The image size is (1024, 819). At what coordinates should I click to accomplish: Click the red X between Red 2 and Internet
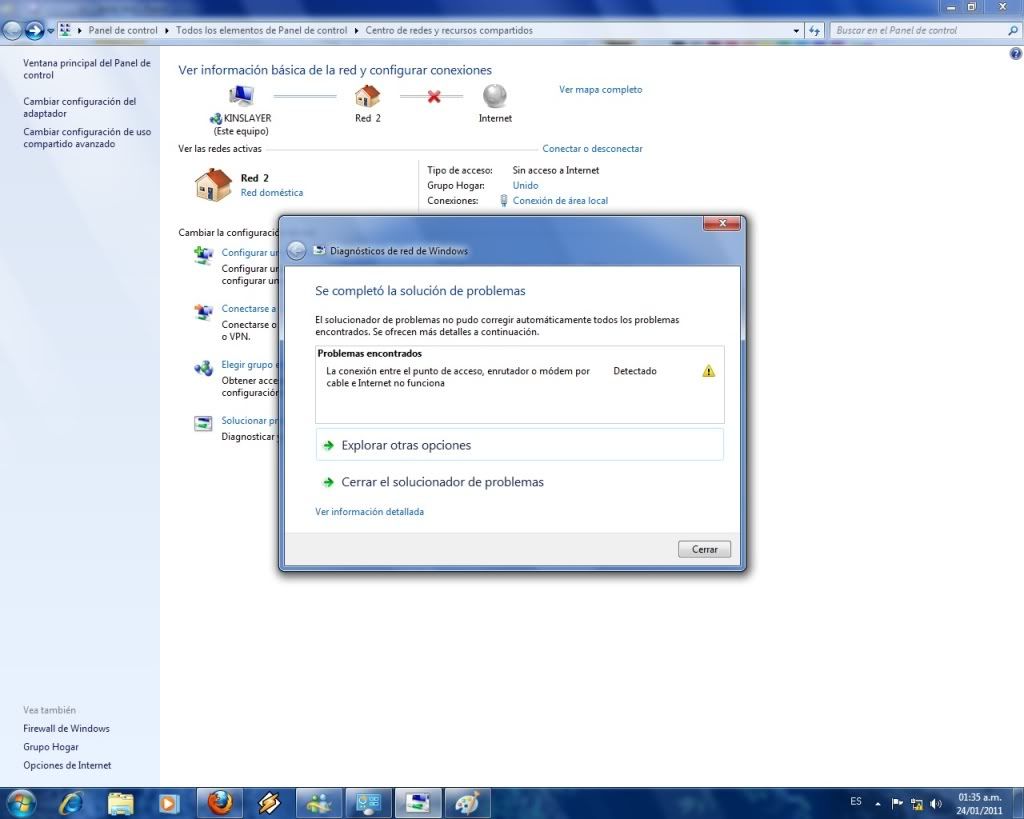click(x=433, y=96)
